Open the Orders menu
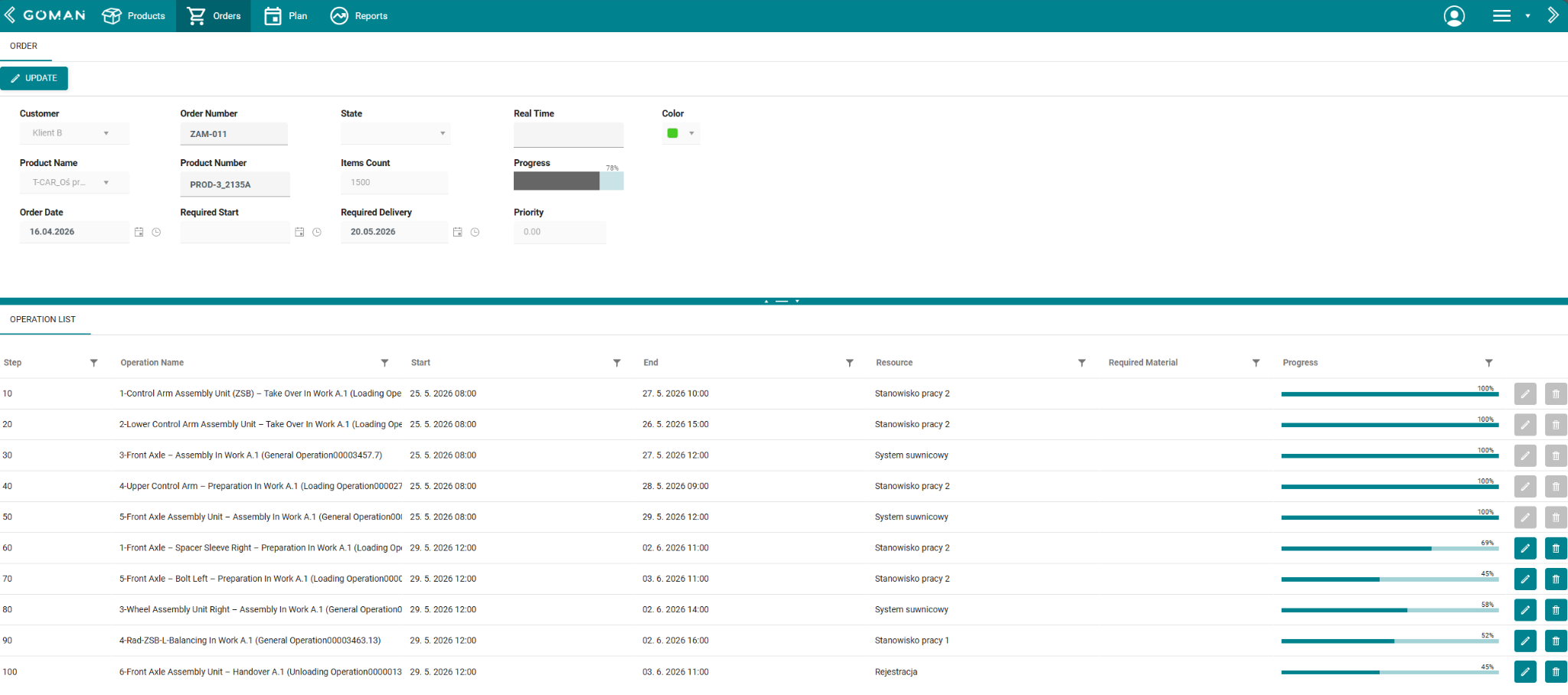Screen dimensions: 1568x695 (x=214, y=16)
